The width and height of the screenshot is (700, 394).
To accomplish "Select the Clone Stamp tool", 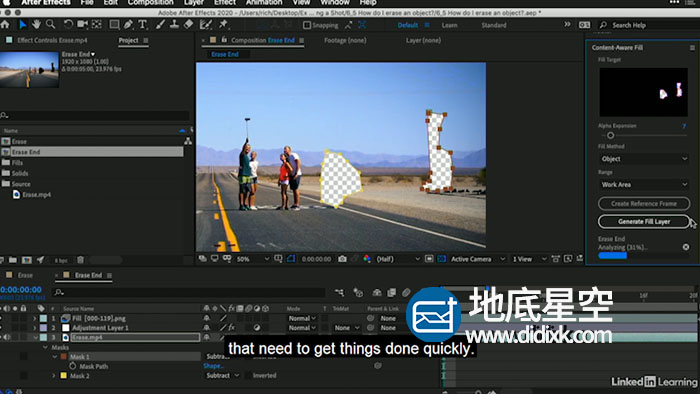I will click(x=174, y=25).
